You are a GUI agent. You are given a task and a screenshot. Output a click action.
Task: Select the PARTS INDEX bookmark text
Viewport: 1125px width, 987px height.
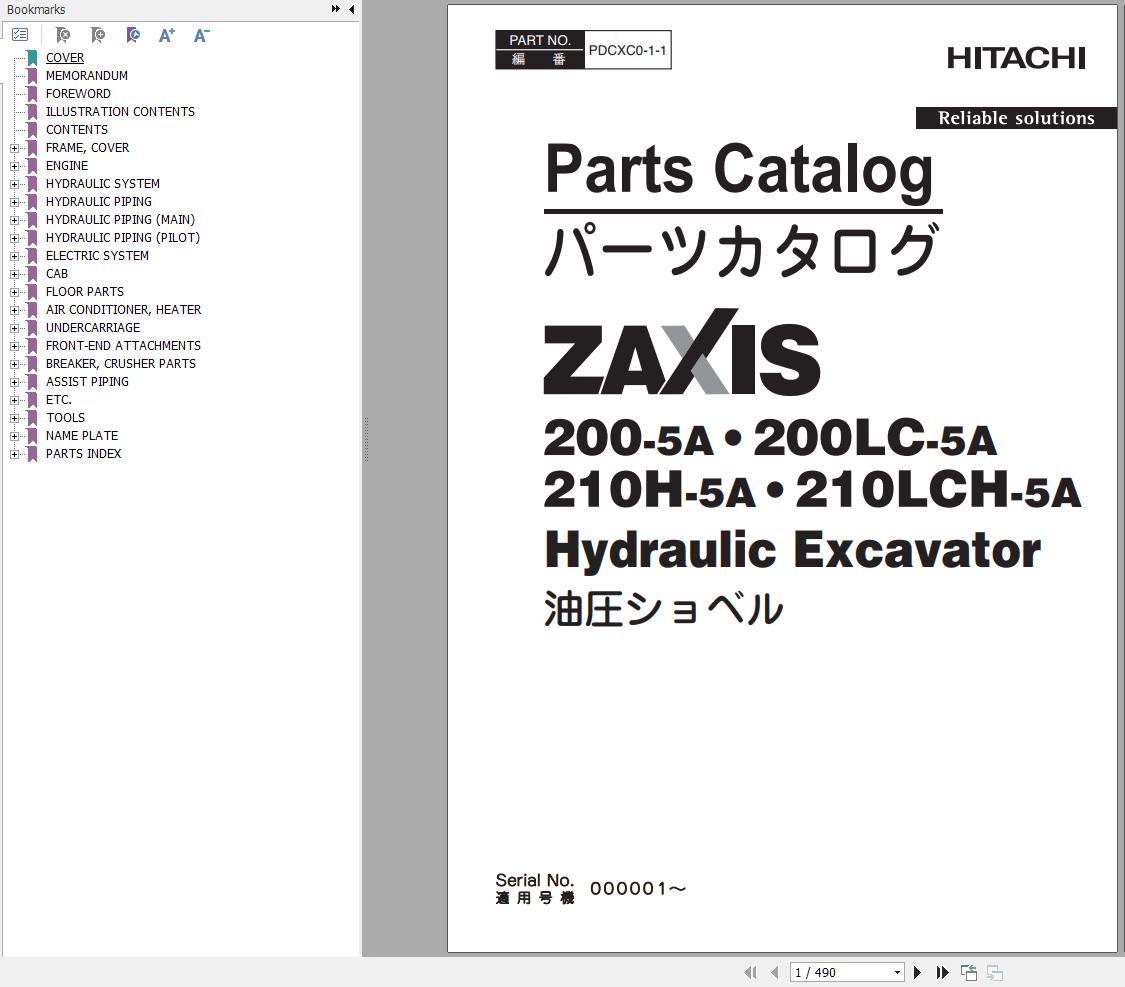point(83,453)
